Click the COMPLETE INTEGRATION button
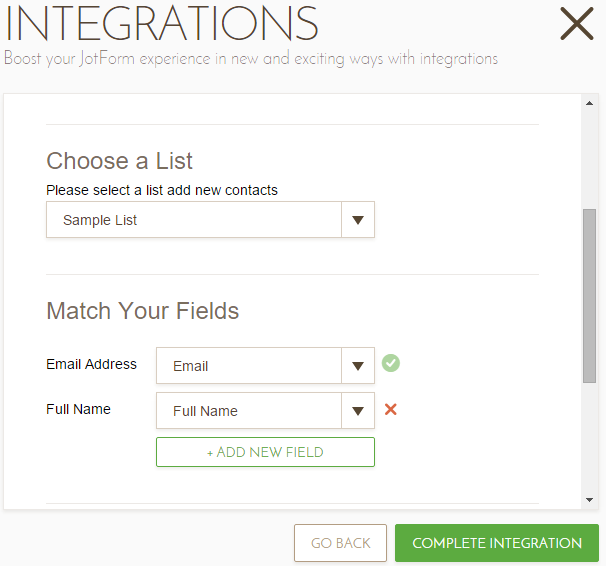Screen dimensions: 606x566 click(497, 543)
